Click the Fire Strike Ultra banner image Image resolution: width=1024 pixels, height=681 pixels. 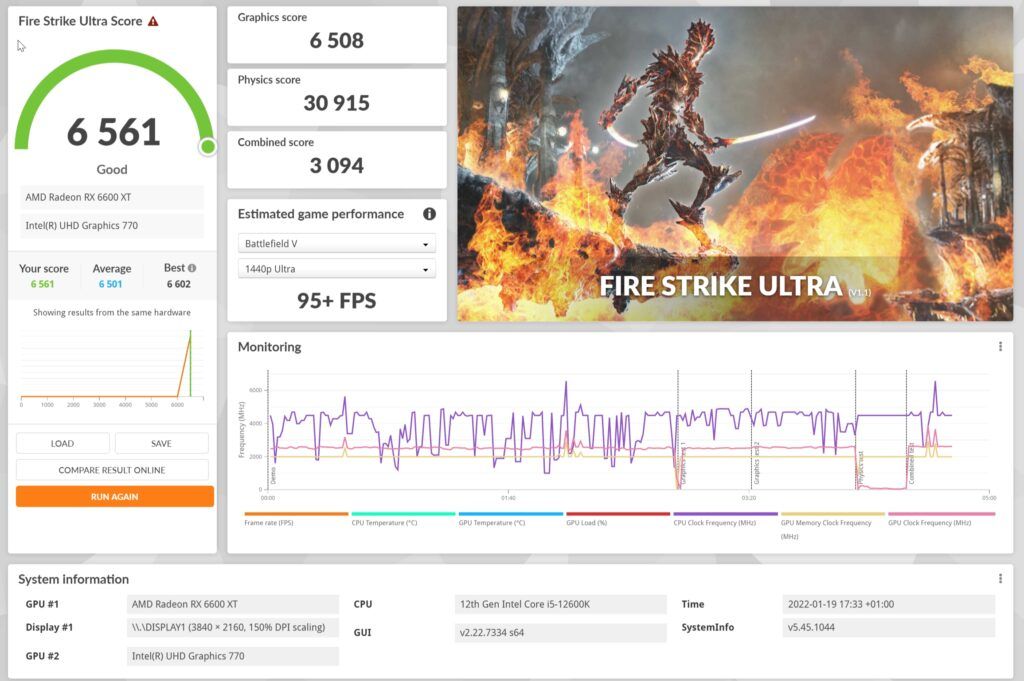735,164
